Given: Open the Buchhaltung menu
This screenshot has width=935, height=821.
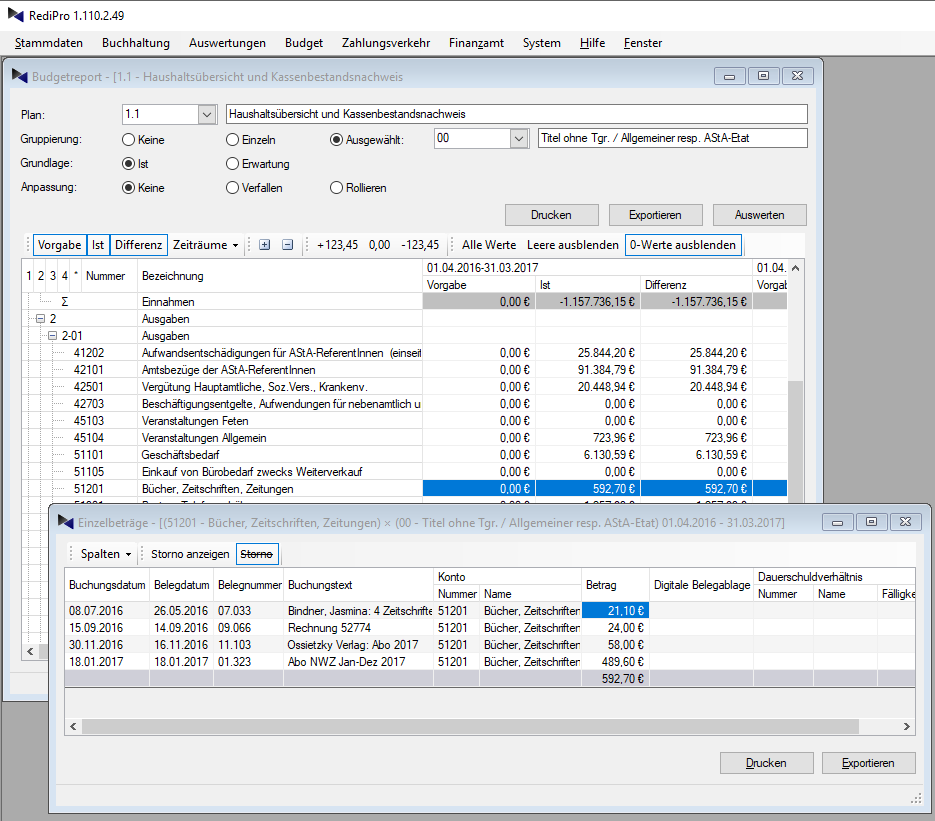Looking at the screenshot, I should (136, 43).
